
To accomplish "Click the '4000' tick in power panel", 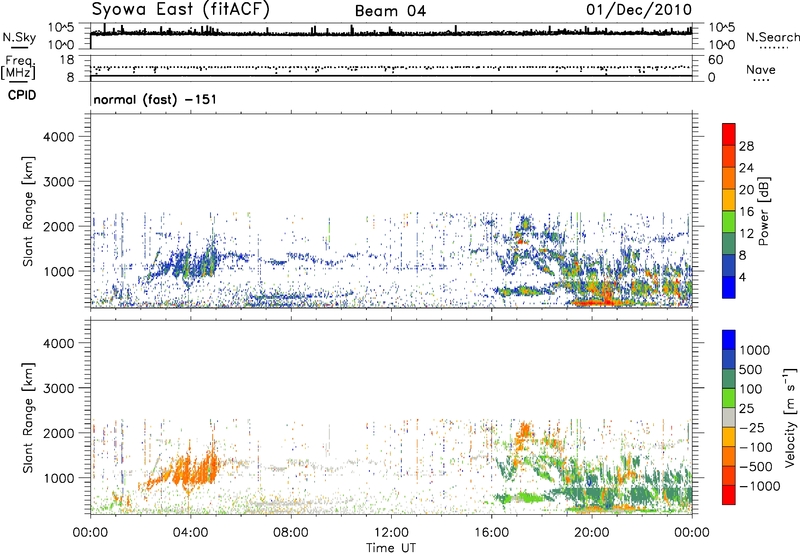I will 59,137.
